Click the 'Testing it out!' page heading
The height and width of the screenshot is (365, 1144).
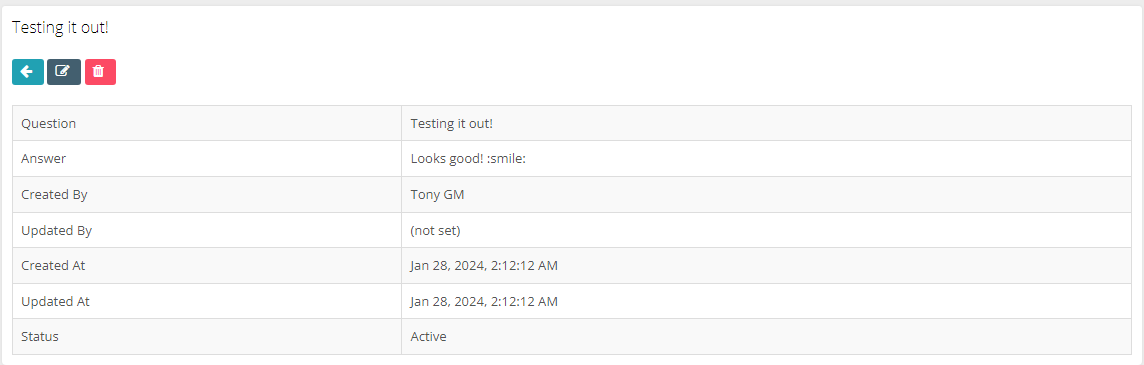[x=61, y=28]
